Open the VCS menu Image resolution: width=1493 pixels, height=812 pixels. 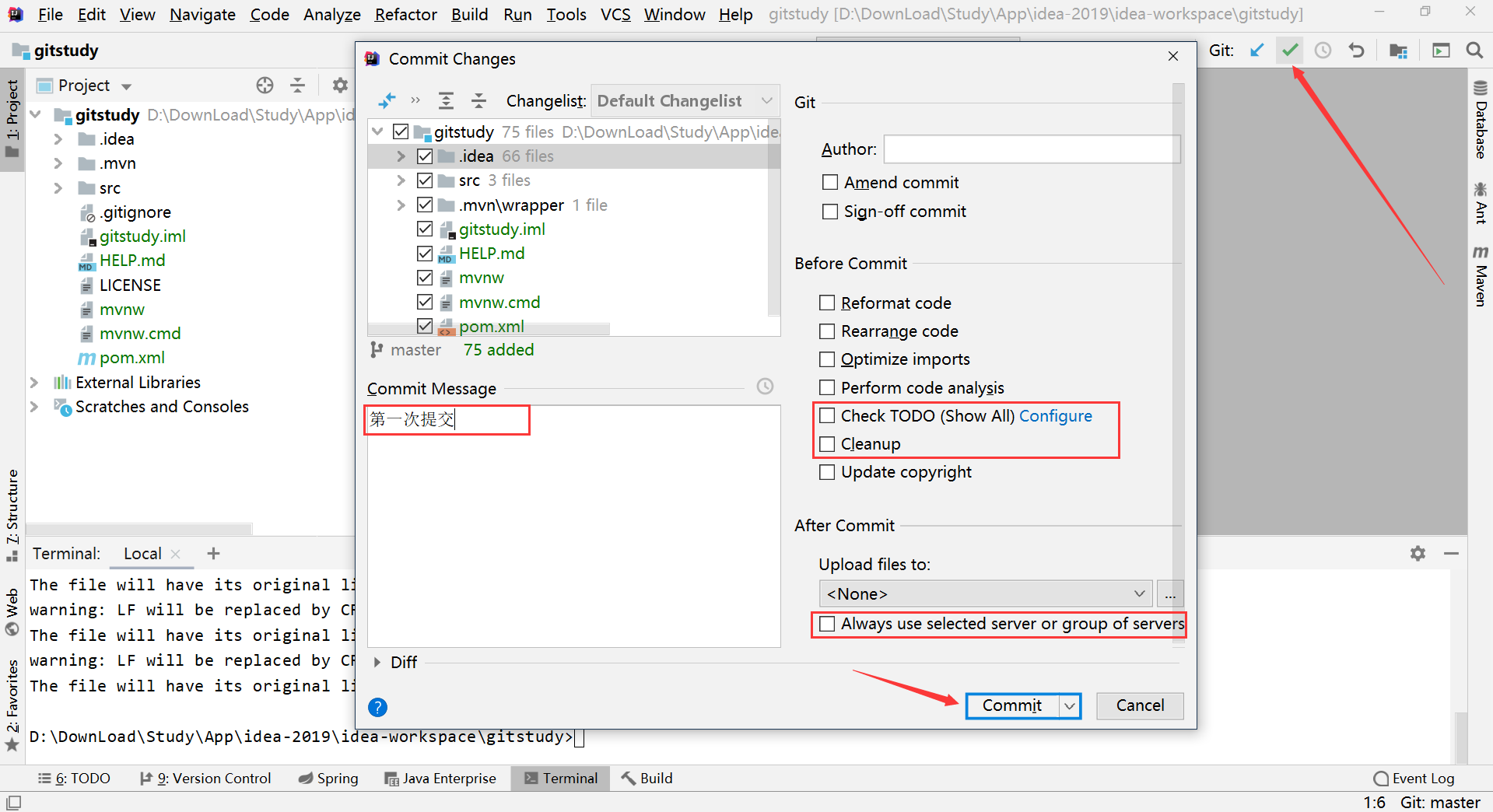(615, 14)
